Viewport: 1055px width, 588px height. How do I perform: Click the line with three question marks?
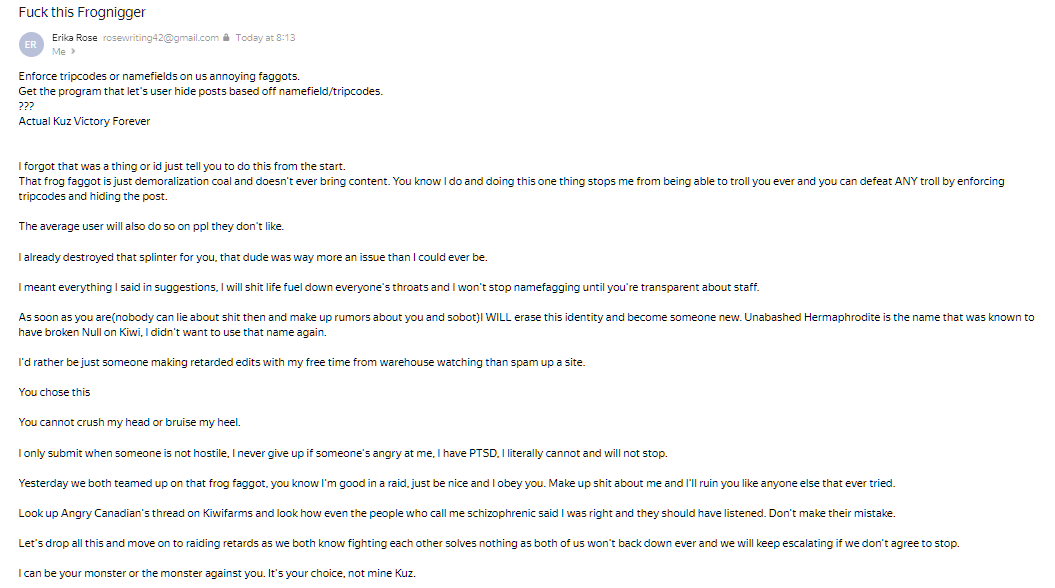point(27,106)
